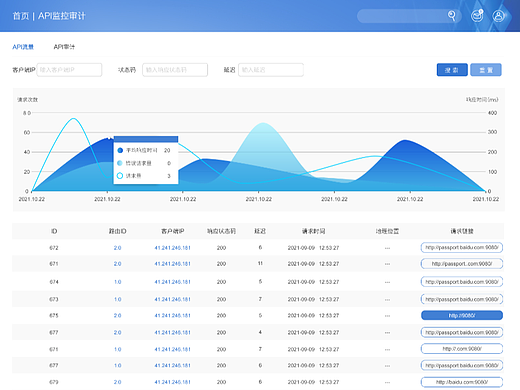Screen dimensions: 520x390
Task: Click the 请求时间 column header
Action: point(313,231)
